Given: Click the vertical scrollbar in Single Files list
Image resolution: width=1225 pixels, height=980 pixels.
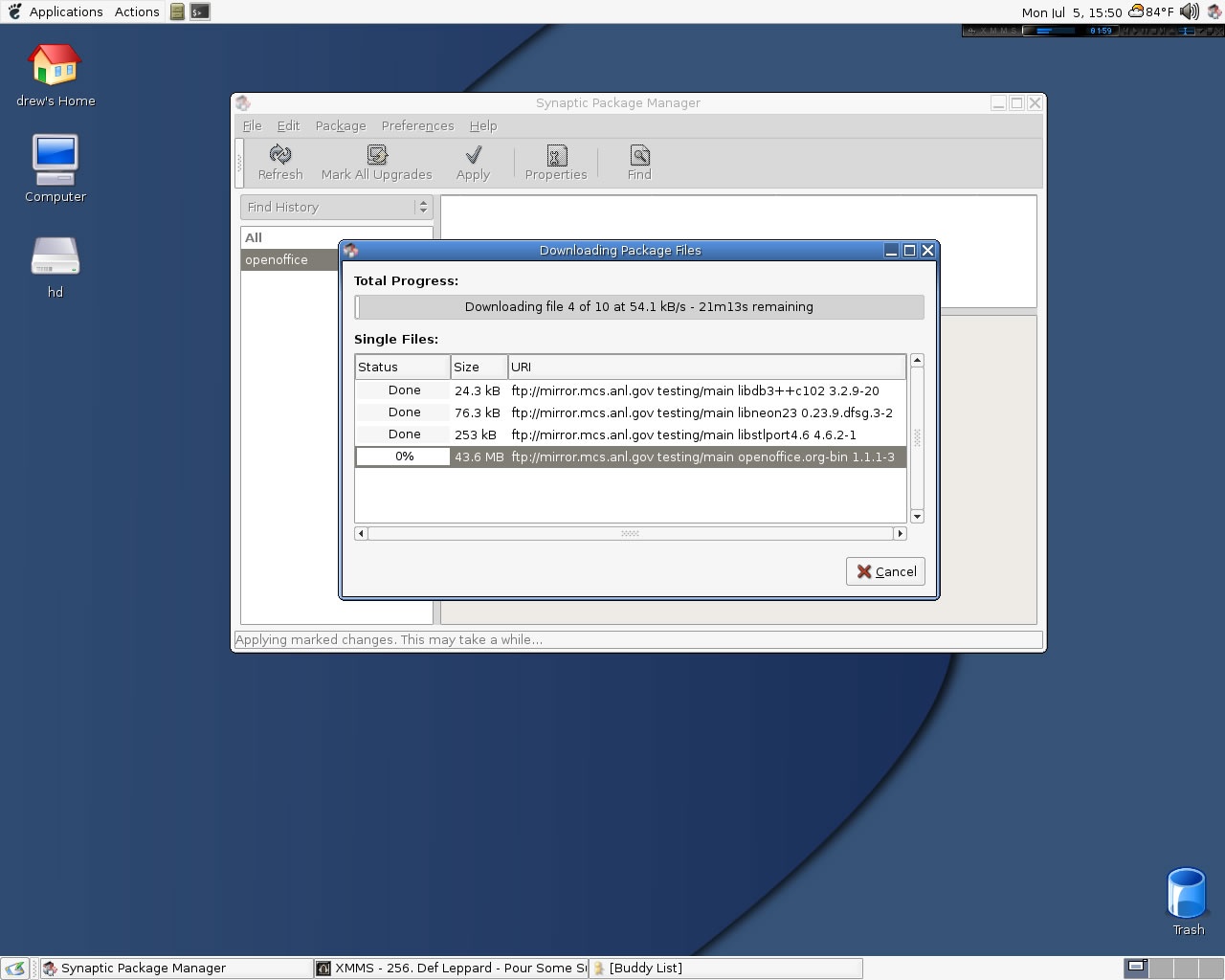Looking at the screenshot, I should (917, 438).
